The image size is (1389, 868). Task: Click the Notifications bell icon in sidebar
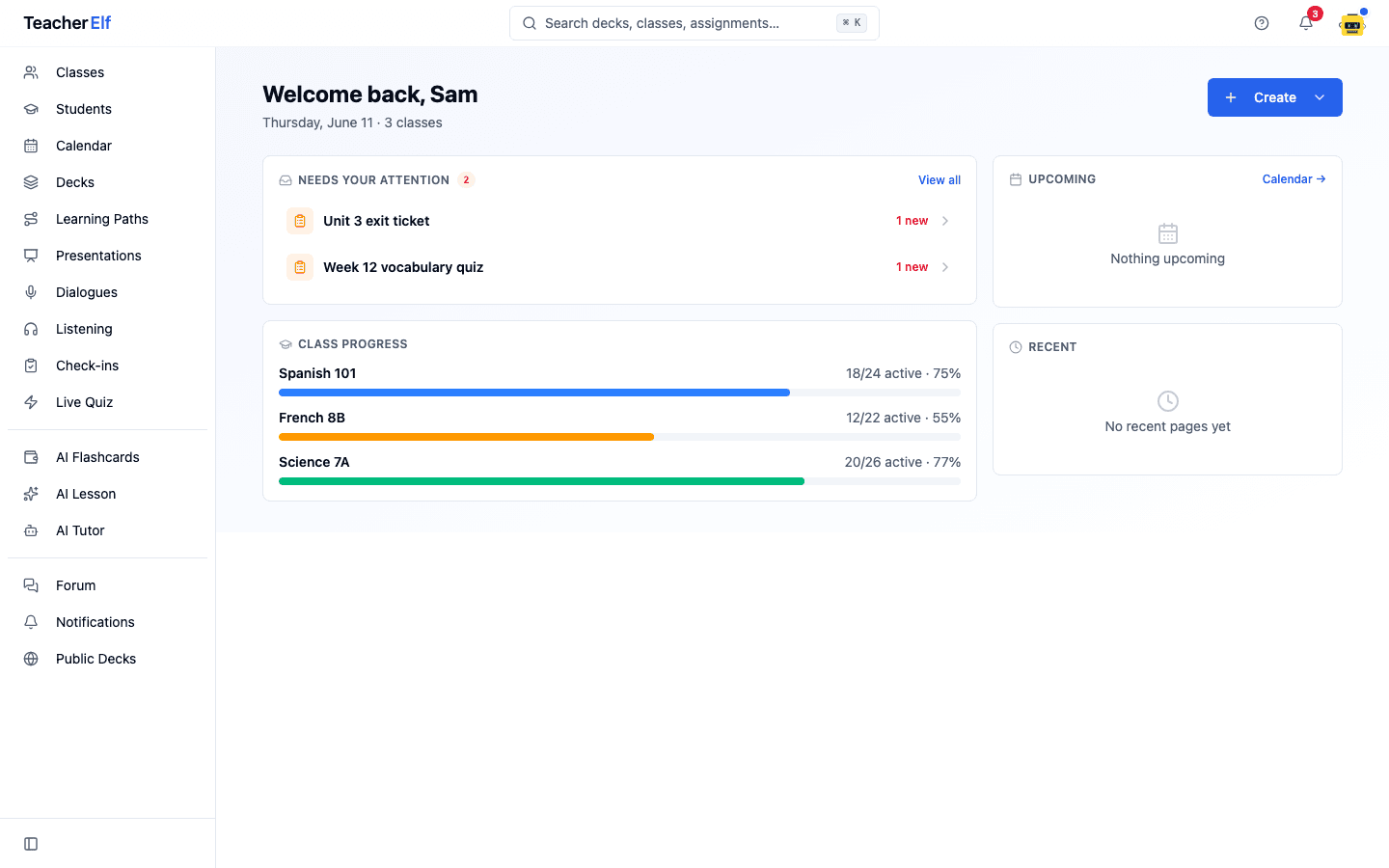pos(31,622)
